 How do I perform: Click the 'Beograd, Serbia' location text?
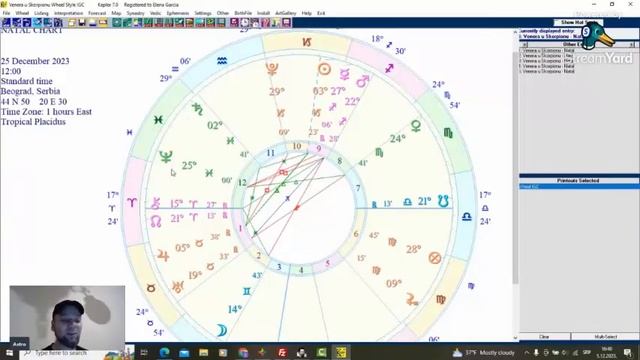pos(31,91)
